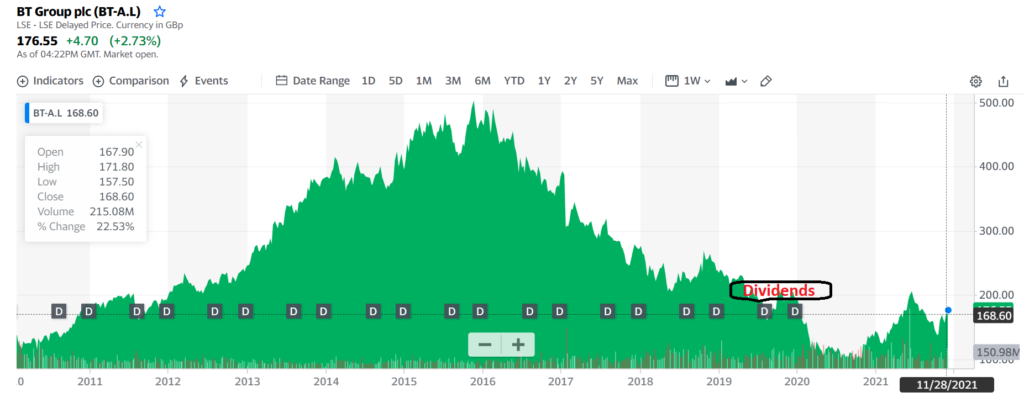Screen dimensions: 1024x403
Task: Select the 2Y time range
Action: [x=571, y=81]
